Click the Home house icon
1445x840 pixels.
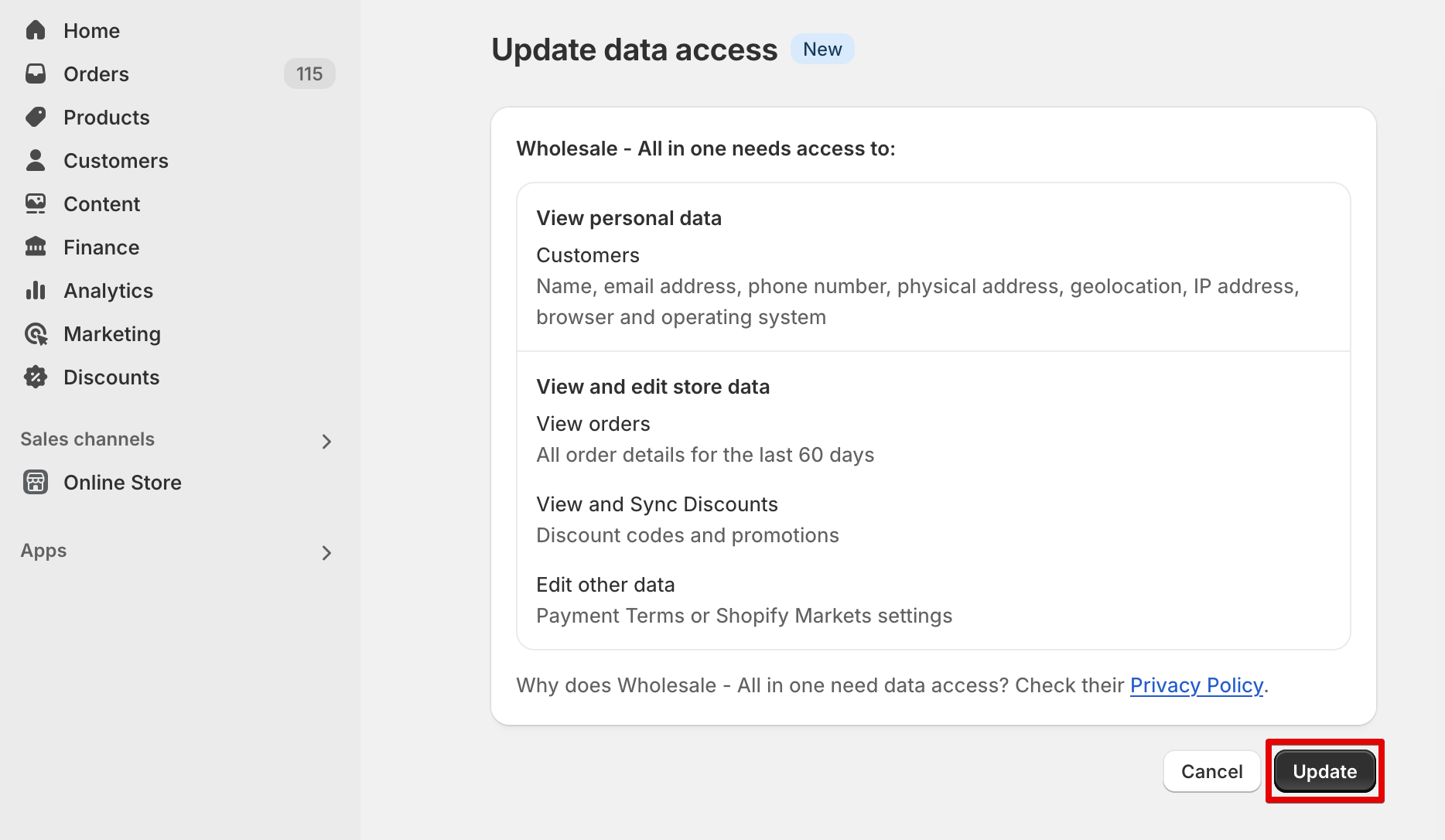(36, 30)
